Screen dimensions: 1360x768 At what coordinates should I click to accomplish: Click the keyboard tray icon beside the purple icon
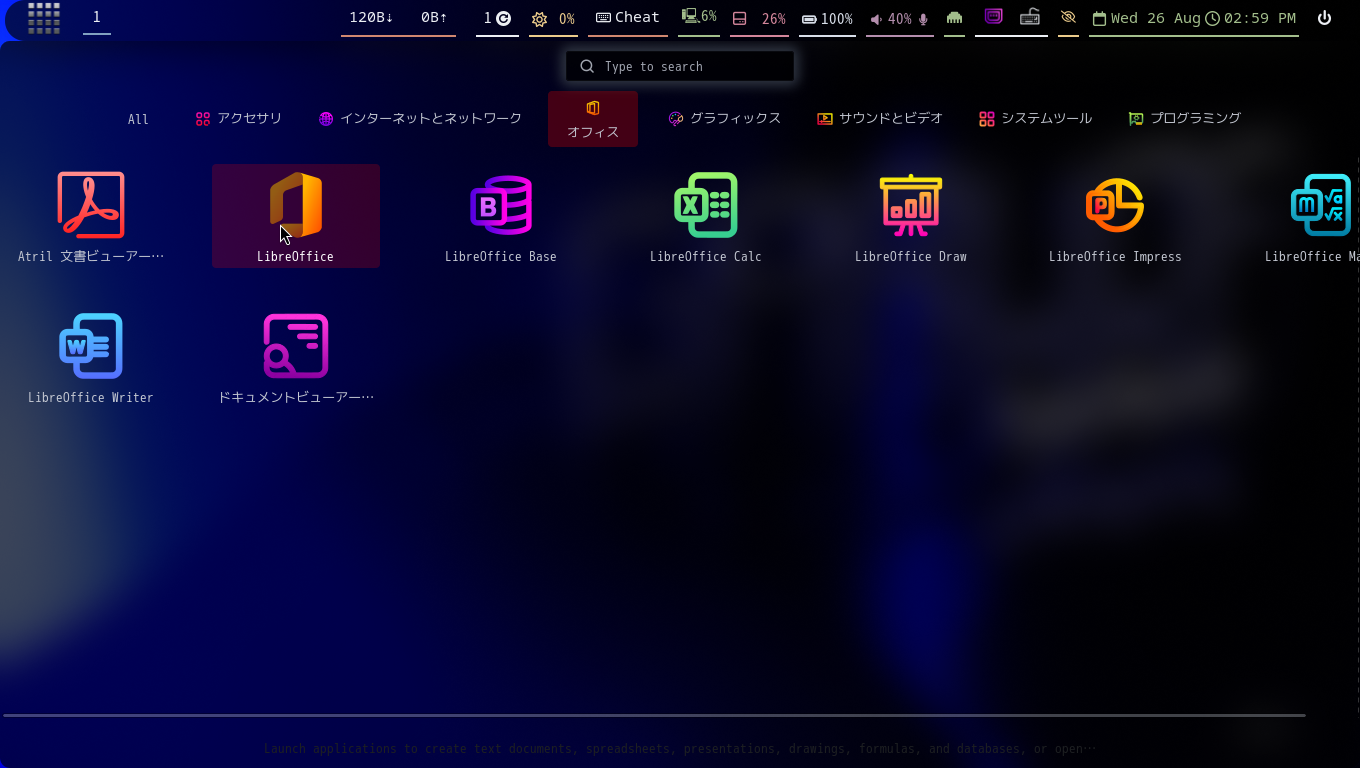(1030, 17)
